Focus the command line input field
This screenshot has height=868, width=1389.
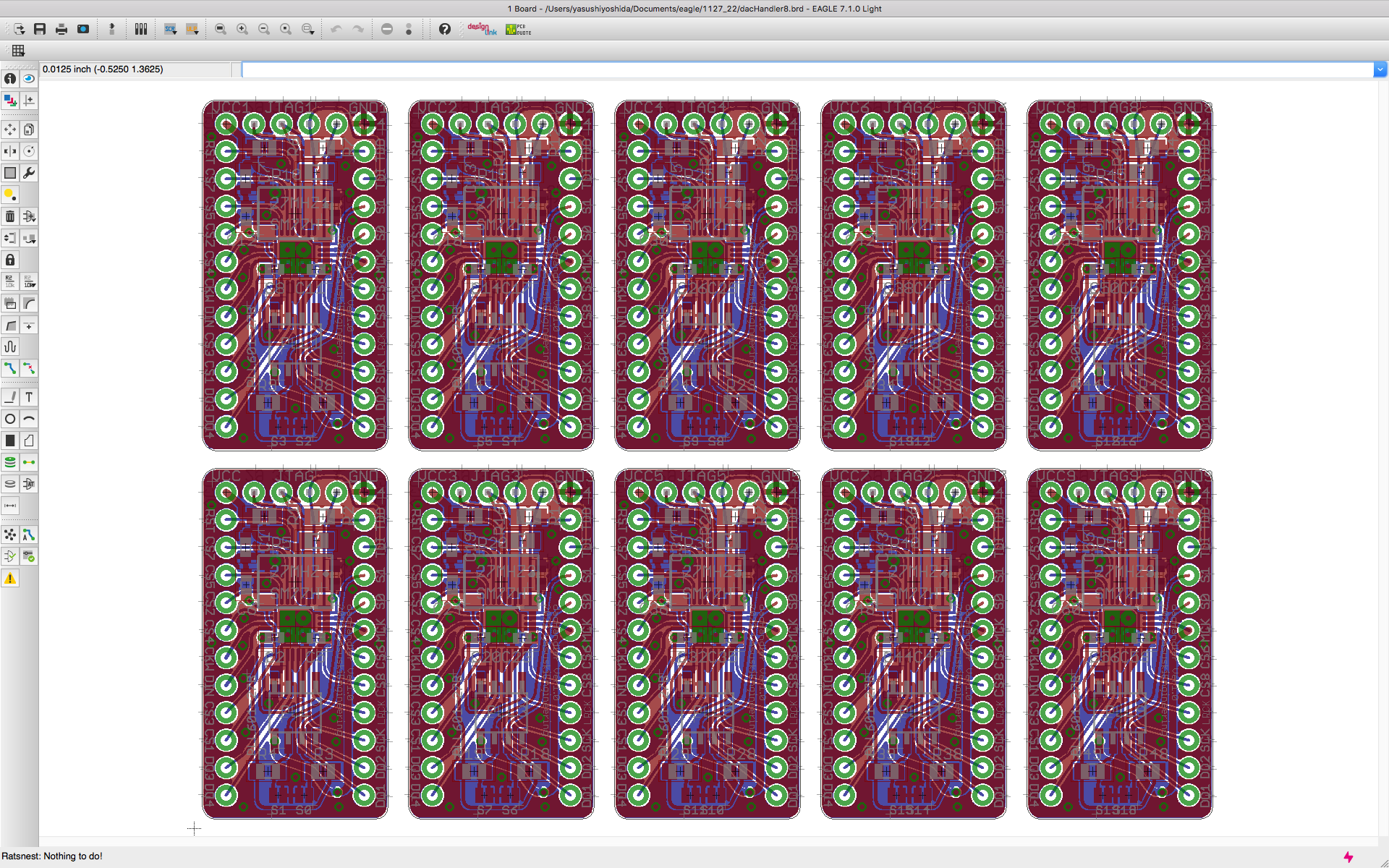coord(807,69)
